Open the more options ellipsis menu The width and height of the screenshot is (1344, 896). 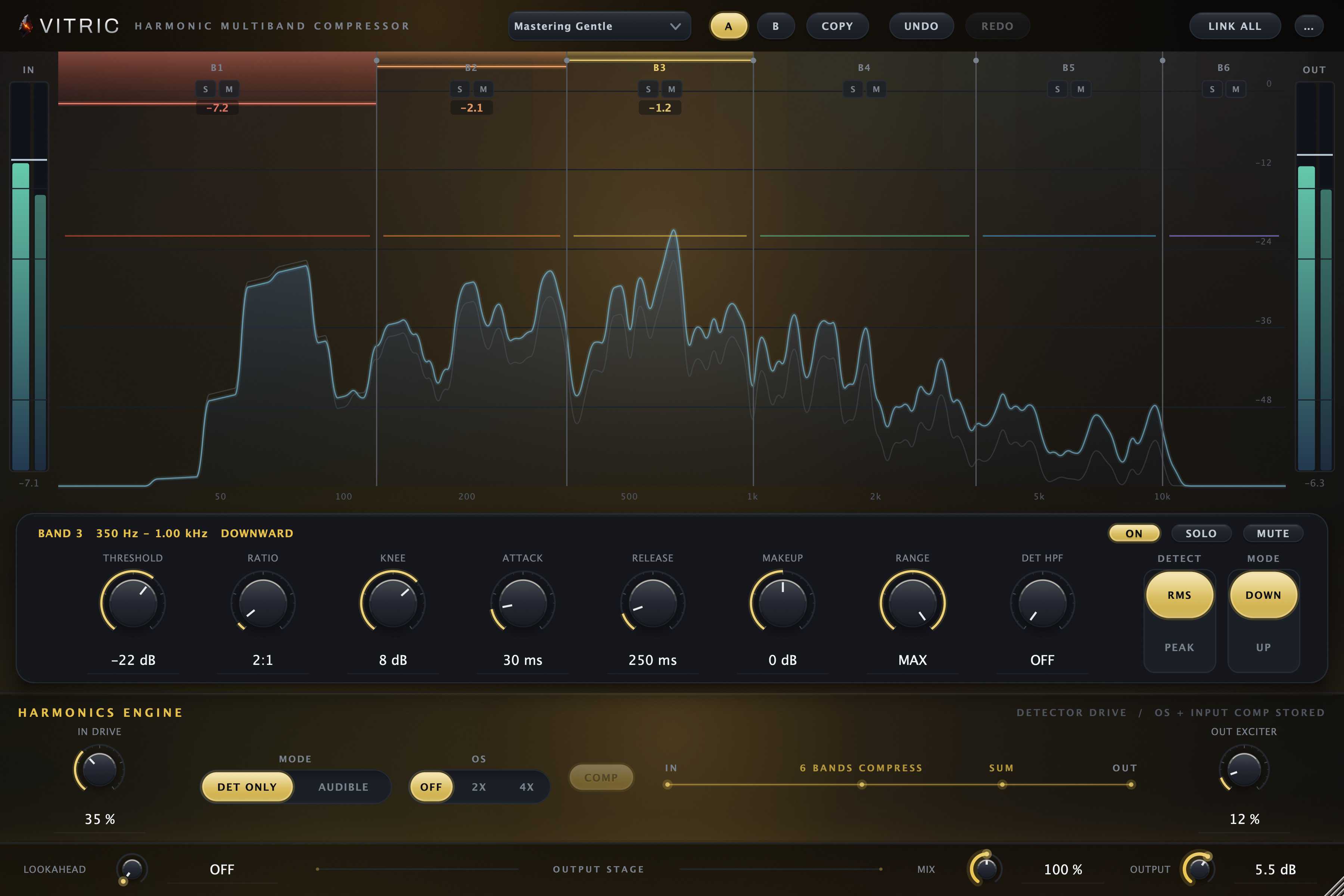(x=1309, y=26)
